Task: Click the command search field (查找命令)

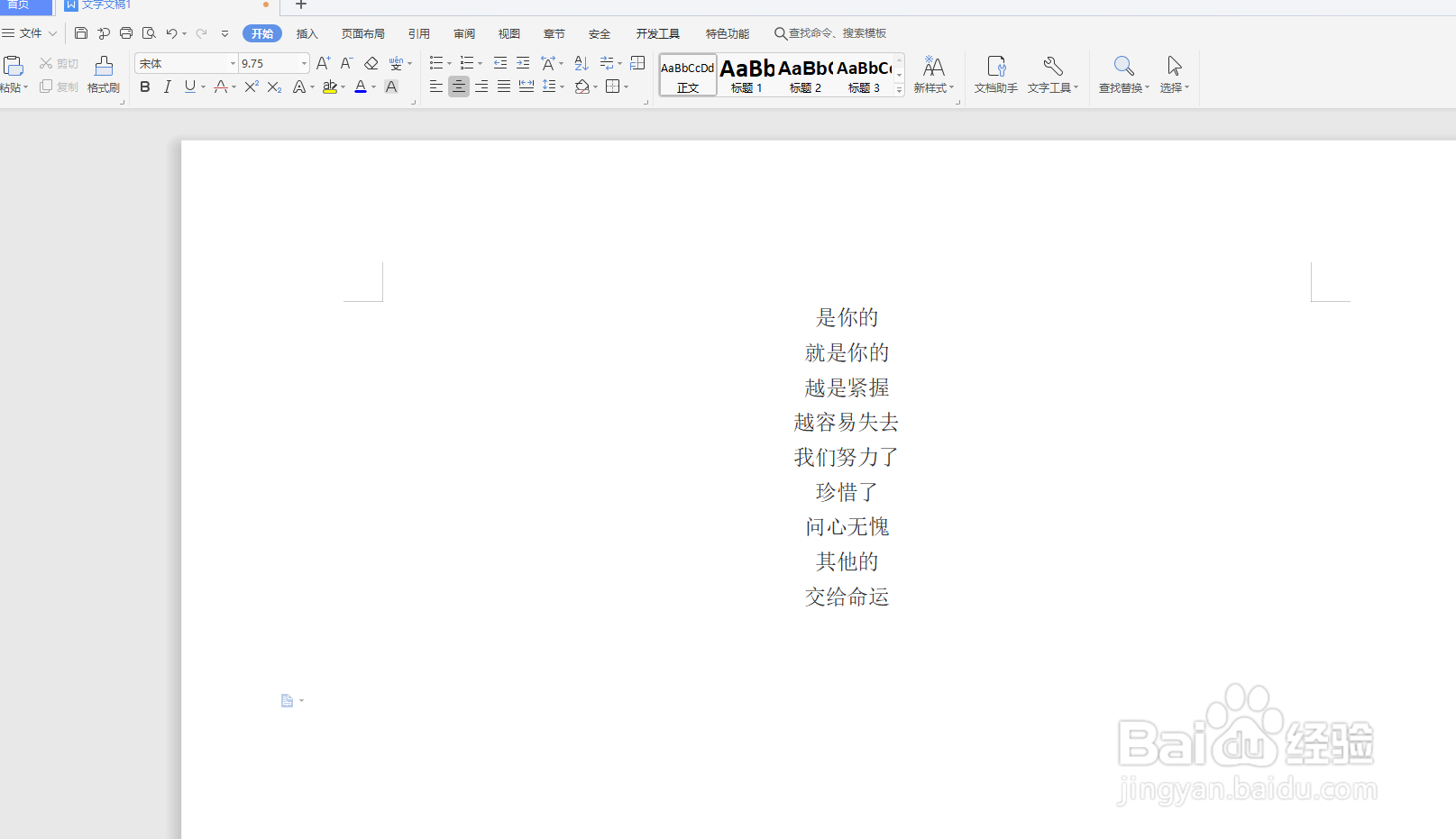Action: click(831, 33)
